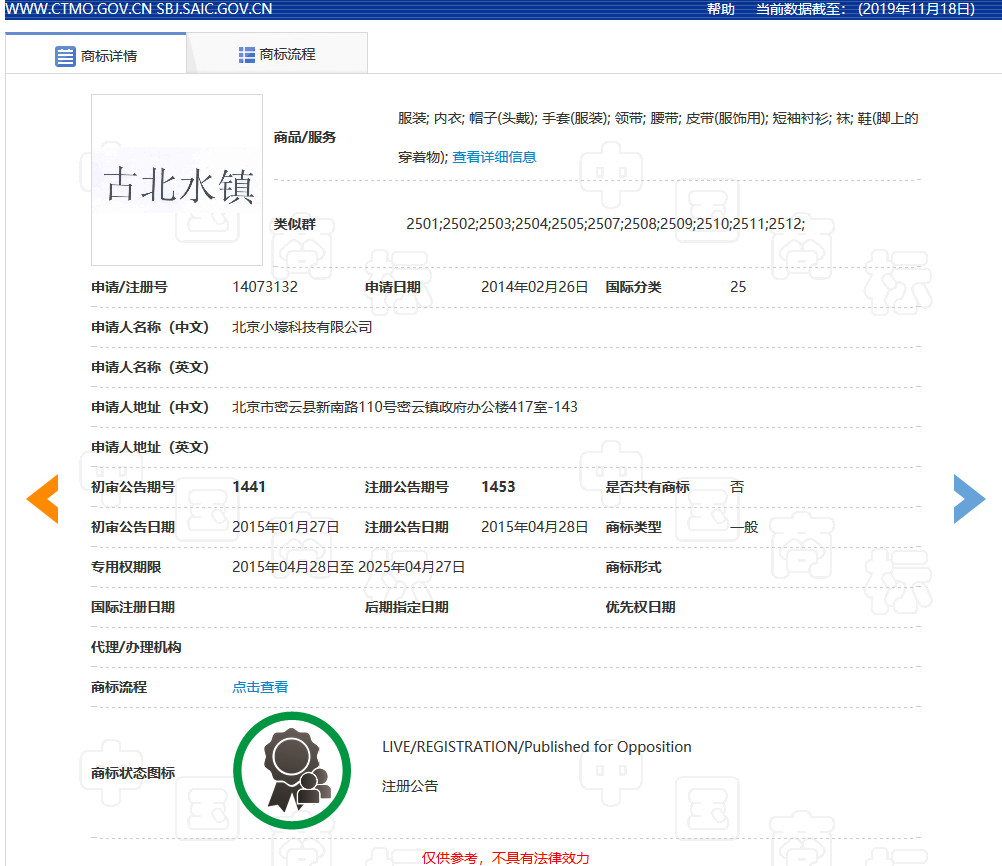The width and height of the screenshot is (1002, 866).
Task: Select the 专用权期限 label
Action: [126, 567]
